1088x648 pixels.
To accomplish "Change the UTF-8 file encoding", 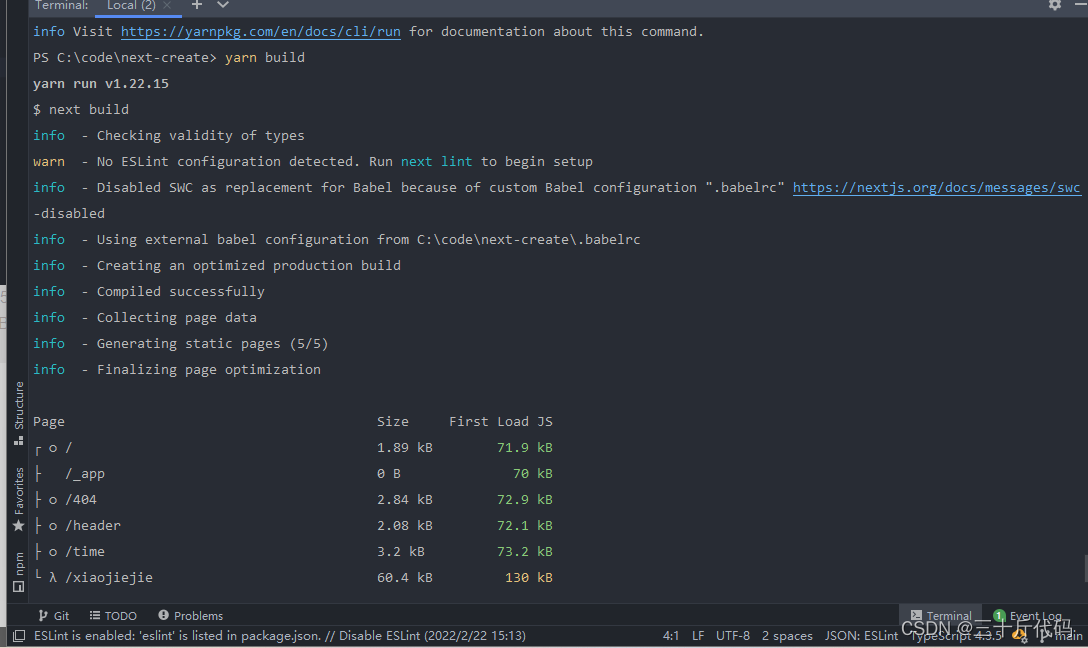I will click(733, 636).
